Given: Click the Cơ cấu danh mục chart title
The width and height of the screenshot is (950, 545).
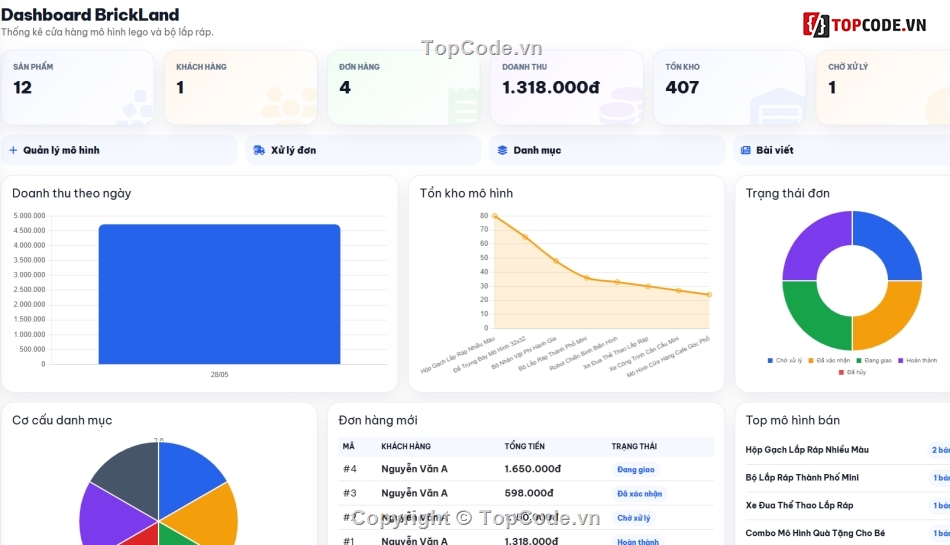Looking at the screenshot, I should point(62,420).
